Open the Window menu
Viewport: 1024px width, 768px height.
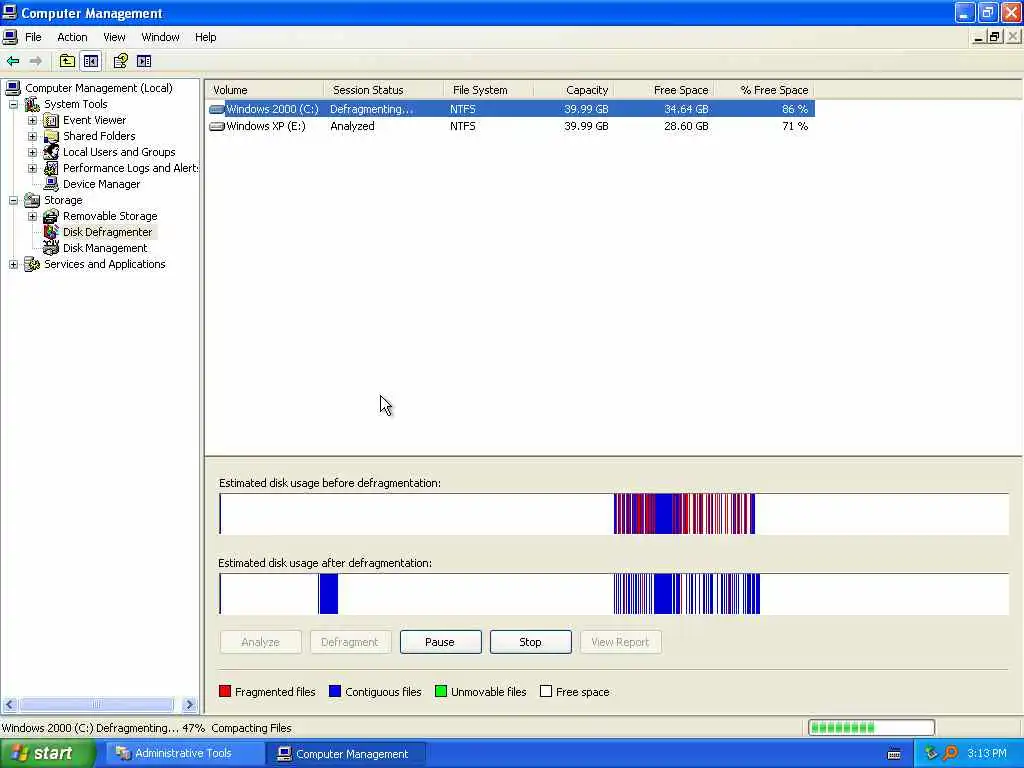(160, 37)
